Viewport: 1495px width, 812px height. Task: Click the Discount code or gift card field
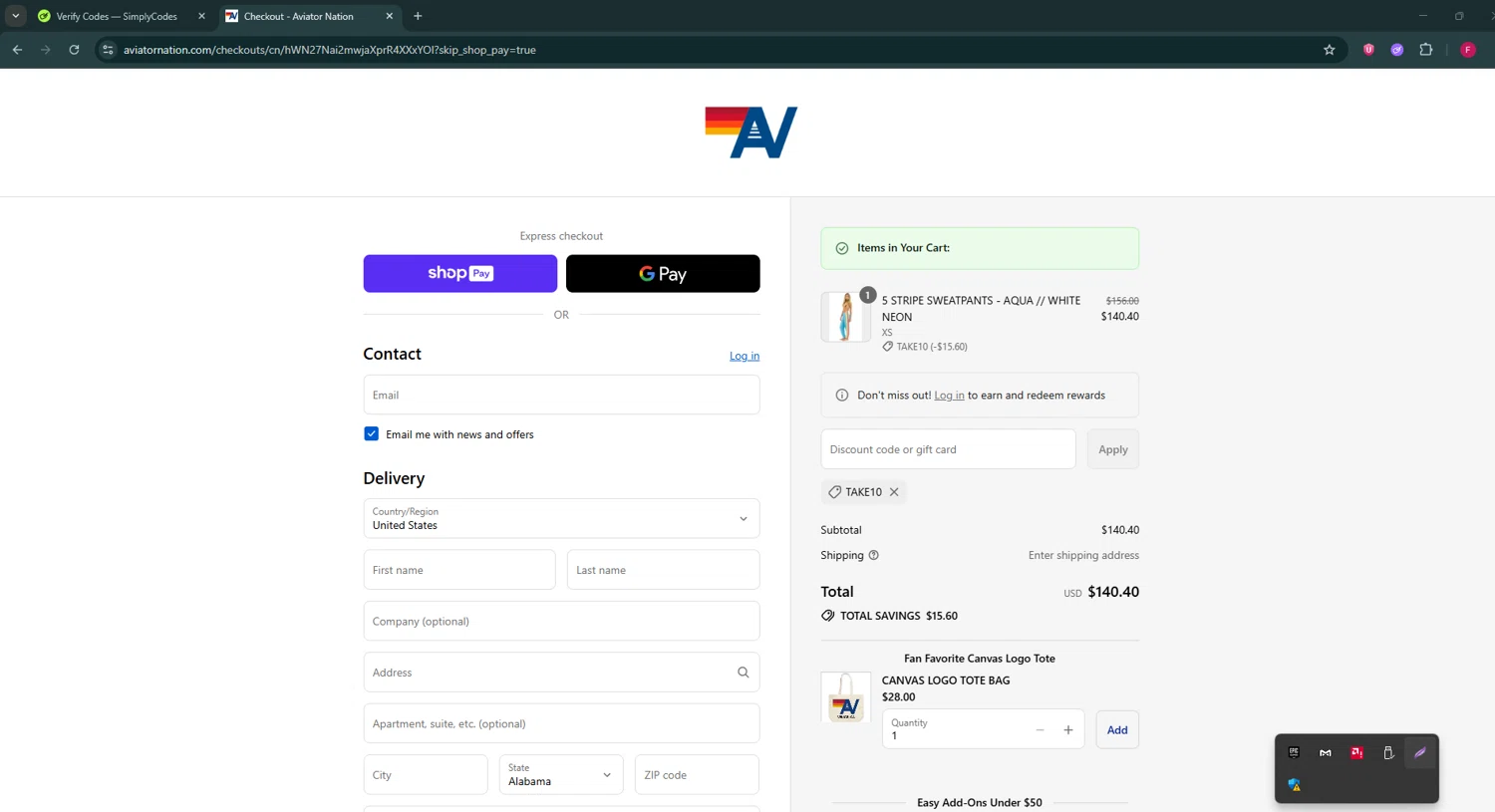[x=948, y=449]
